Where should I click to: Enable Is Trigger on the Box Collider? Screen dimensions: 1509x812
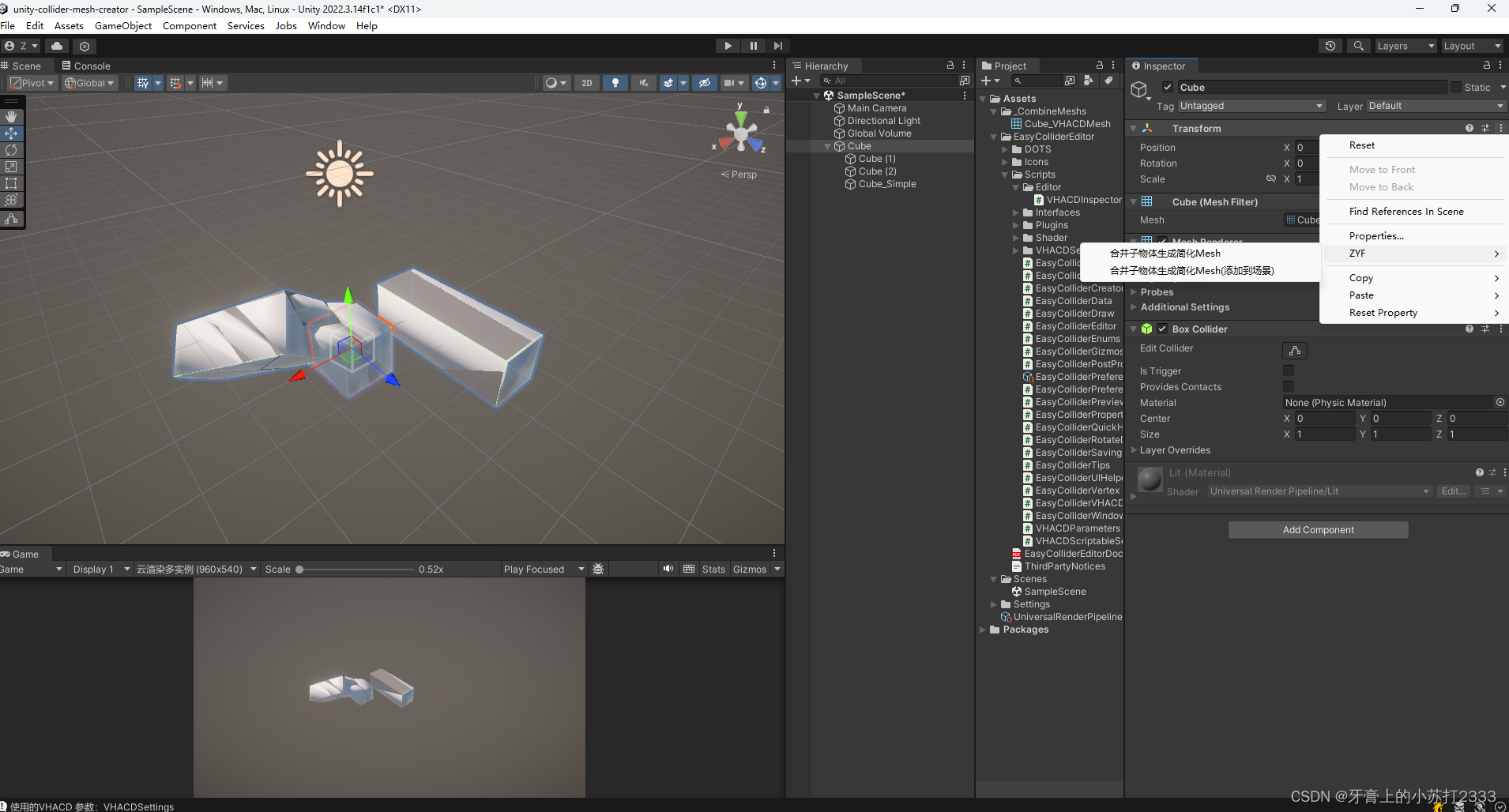pos(1289,370)
